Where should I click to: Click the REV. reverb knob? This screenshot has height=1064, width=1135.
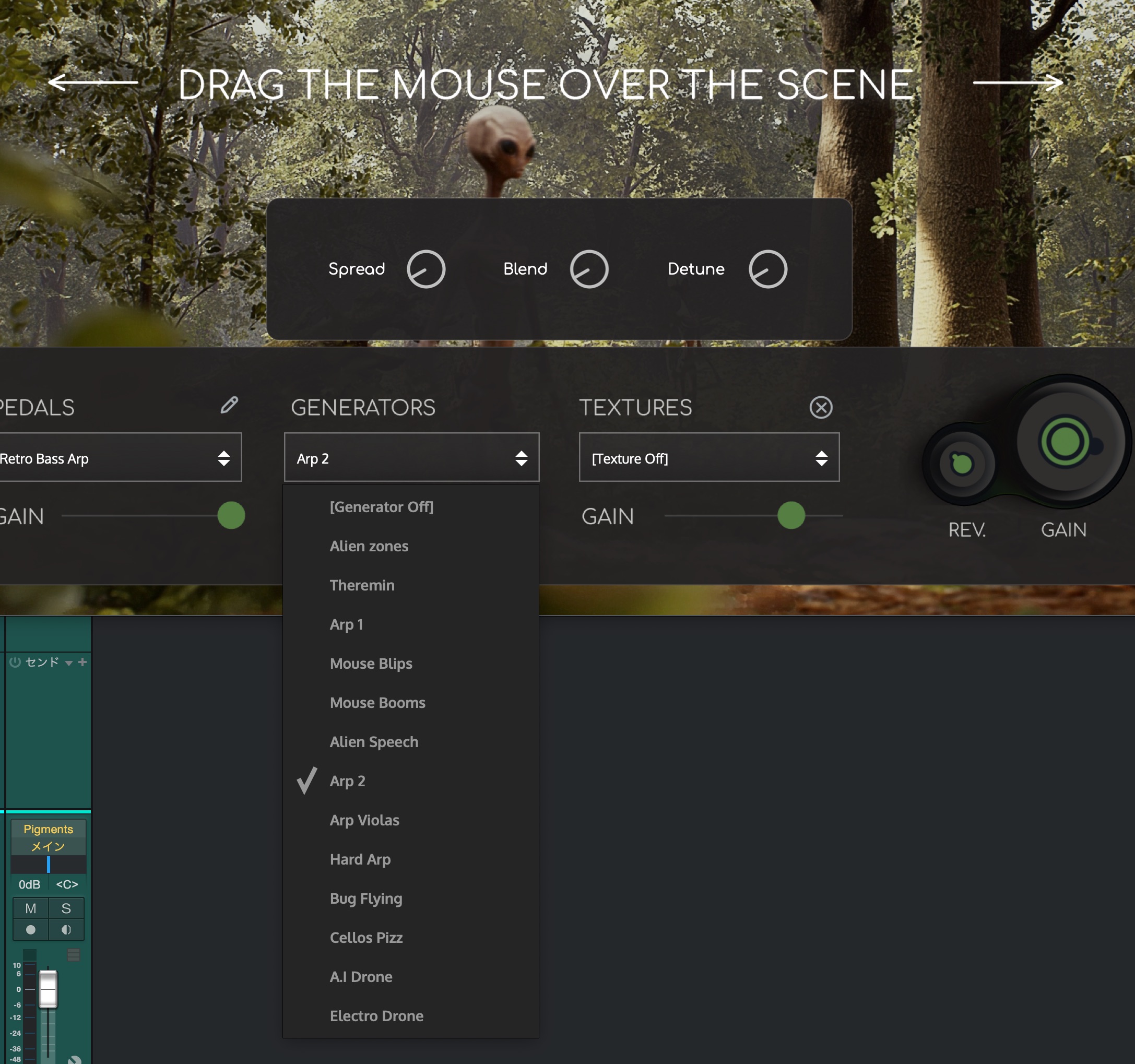pos(962,464)
